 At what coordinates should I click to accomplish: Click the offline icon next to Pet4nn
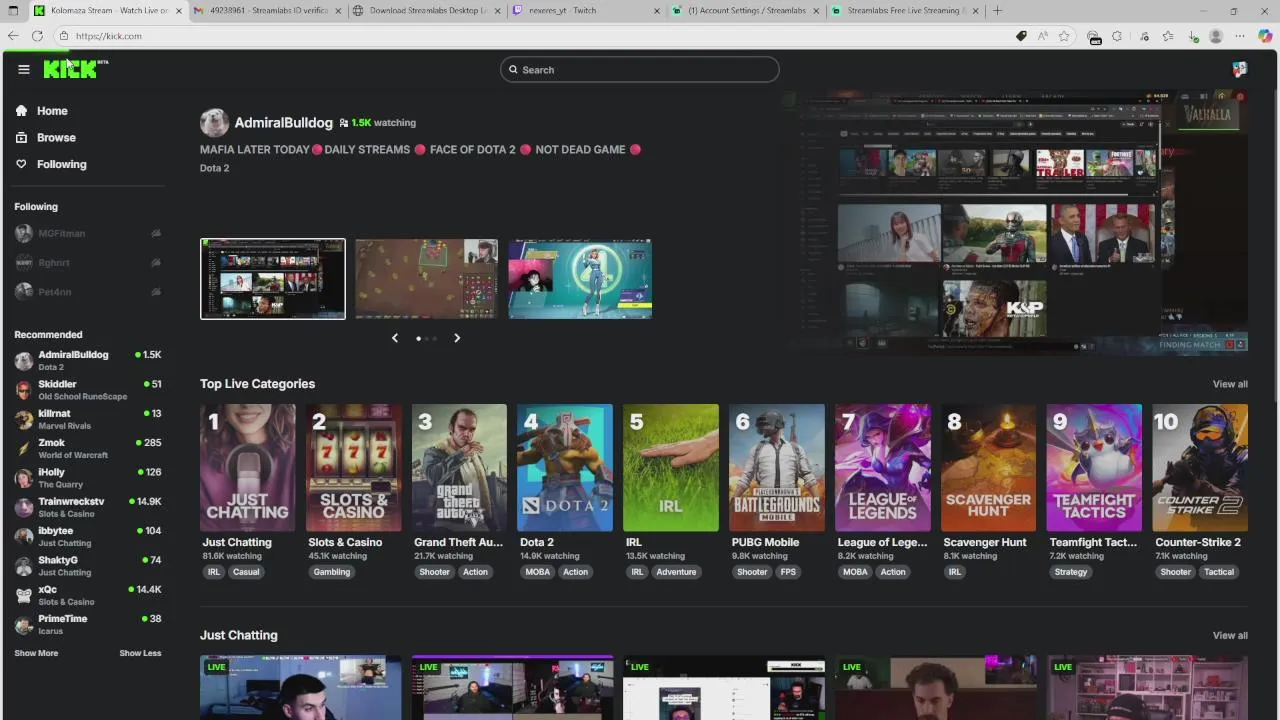(x=156, y=292)
